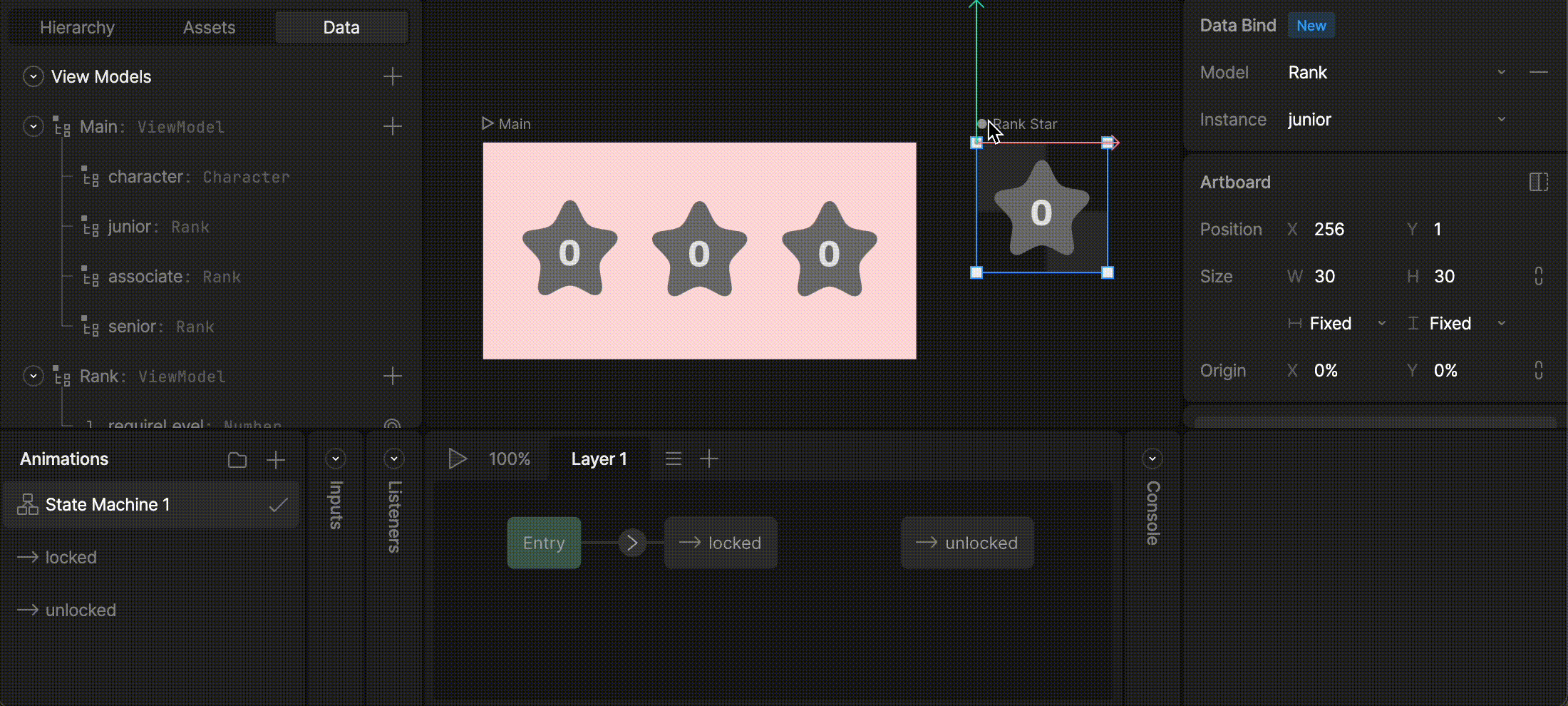Select State Machine 1 in Animations
Screen dimensions: 1568x706
coord(151,504)
